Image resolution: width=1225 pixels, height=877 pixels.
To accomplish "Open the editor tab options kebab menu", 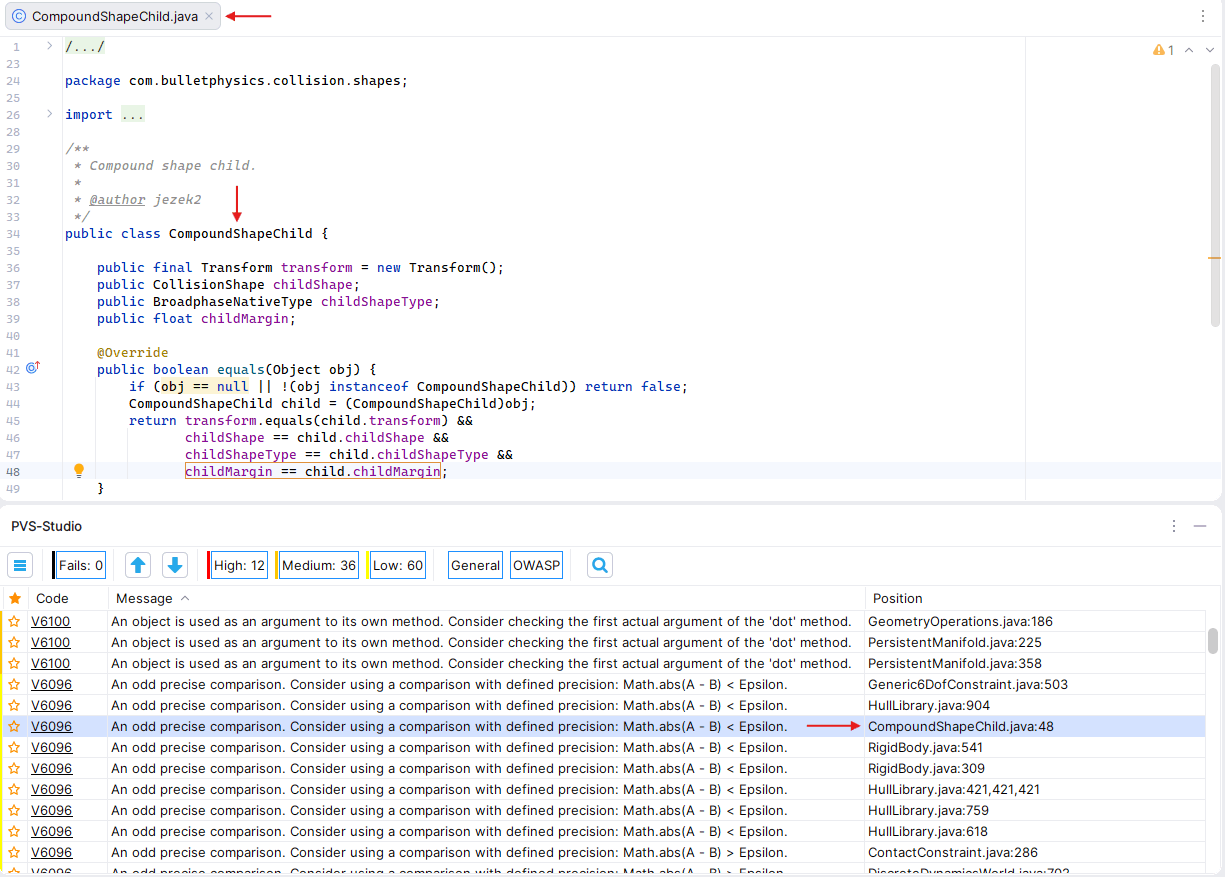I will click(1203, 17).
